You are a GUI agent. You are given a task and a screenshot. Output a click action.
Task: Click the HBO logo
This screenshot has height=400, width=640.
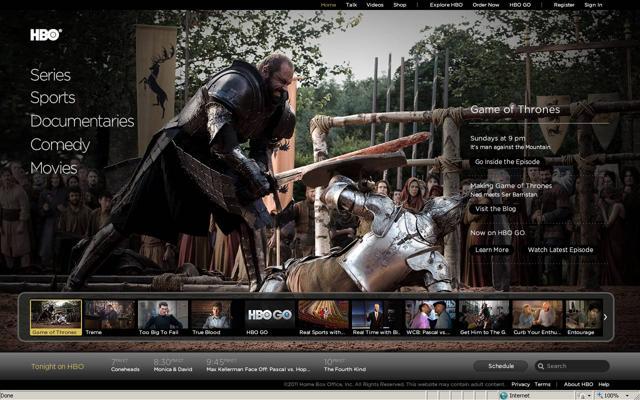point(46,35)
